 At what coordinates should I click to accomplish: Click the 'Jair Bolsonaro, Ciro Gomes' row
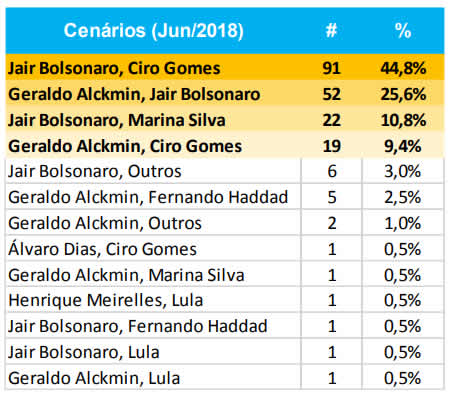(225, 68)
